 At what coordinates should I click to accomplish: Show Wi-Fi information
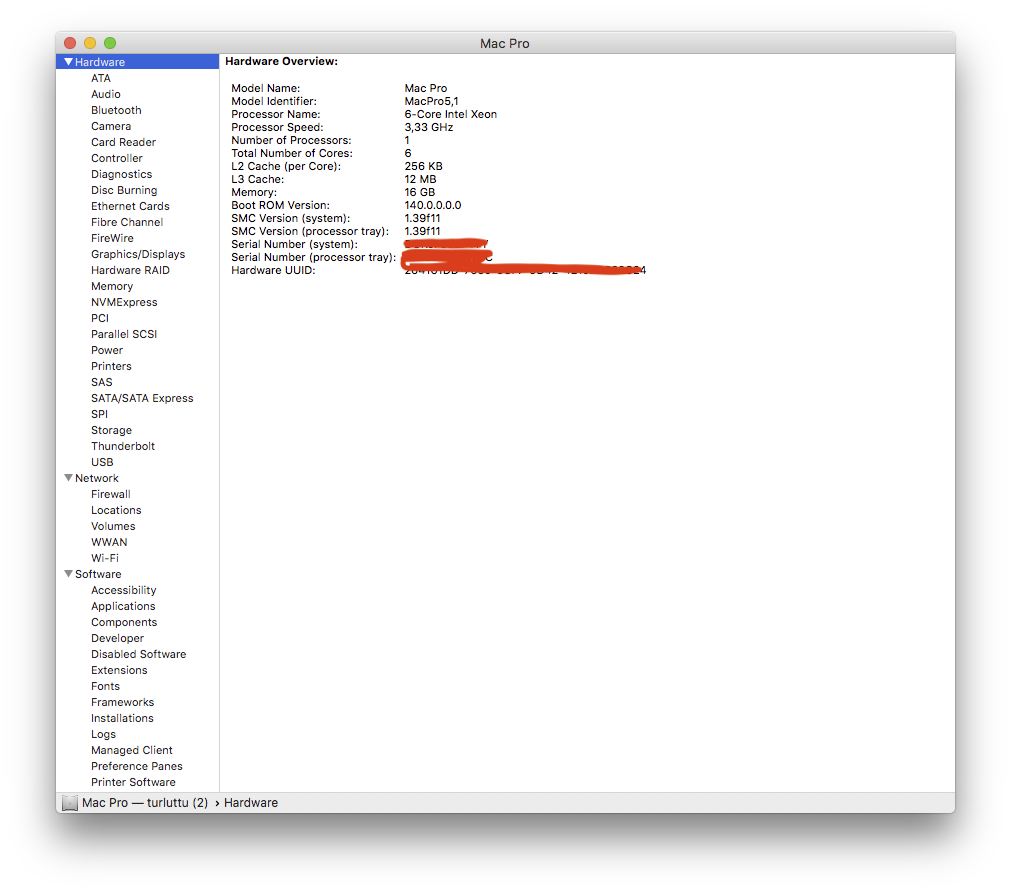(x=104, y=558)
